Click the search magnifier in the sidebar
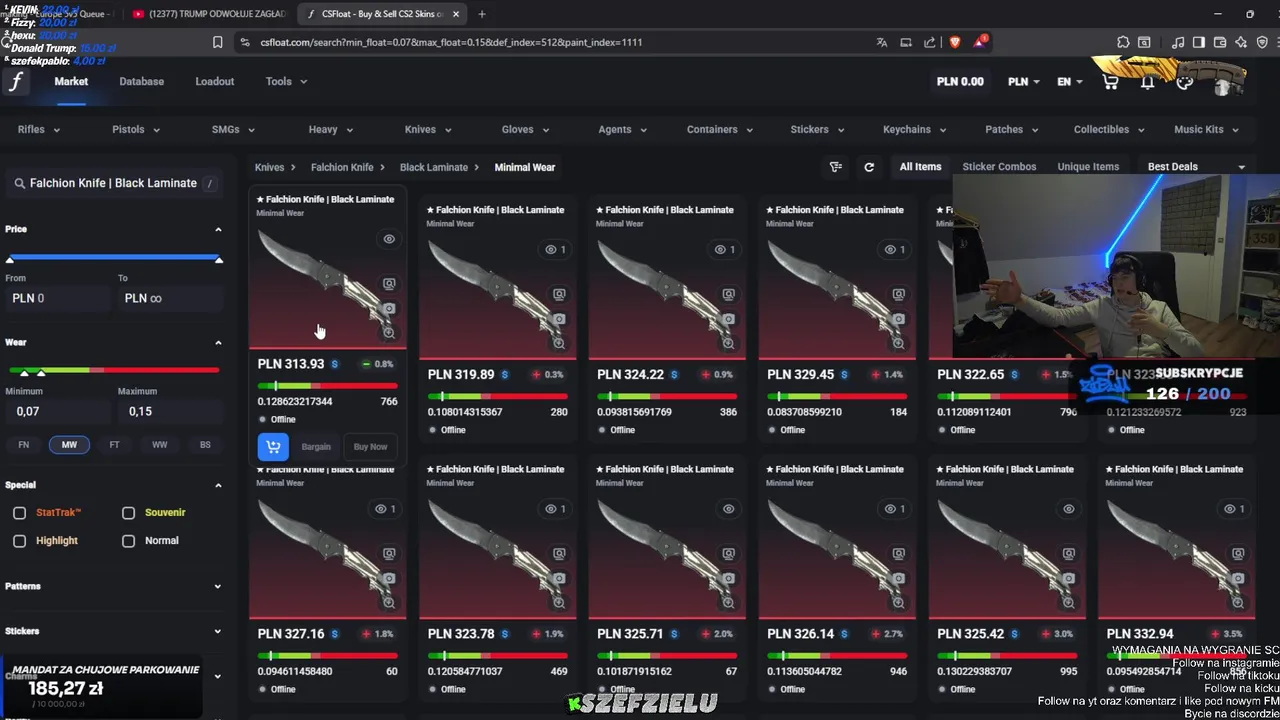Image resolution: width=1280 pixels, height=720 pixels. click(x=19, y=184)
